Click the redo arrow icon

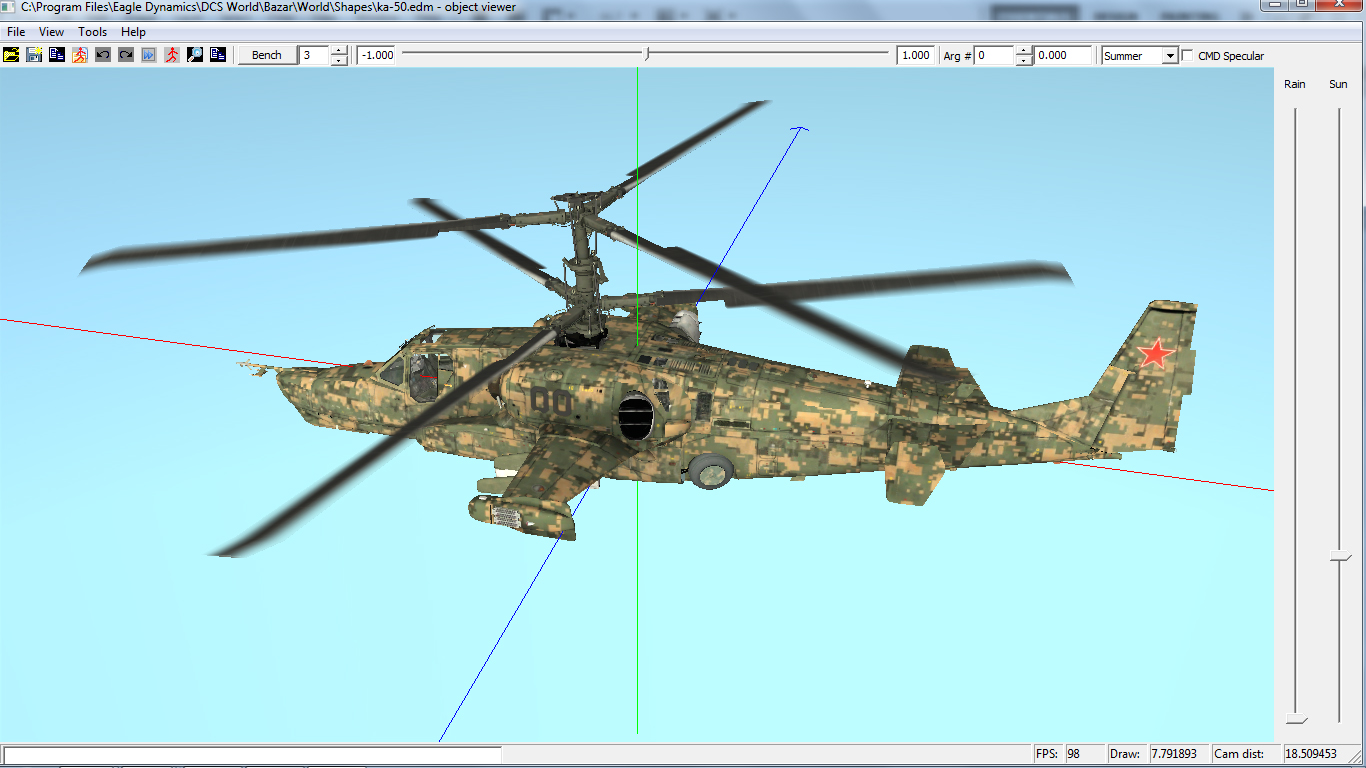click(x=126, y=55)
